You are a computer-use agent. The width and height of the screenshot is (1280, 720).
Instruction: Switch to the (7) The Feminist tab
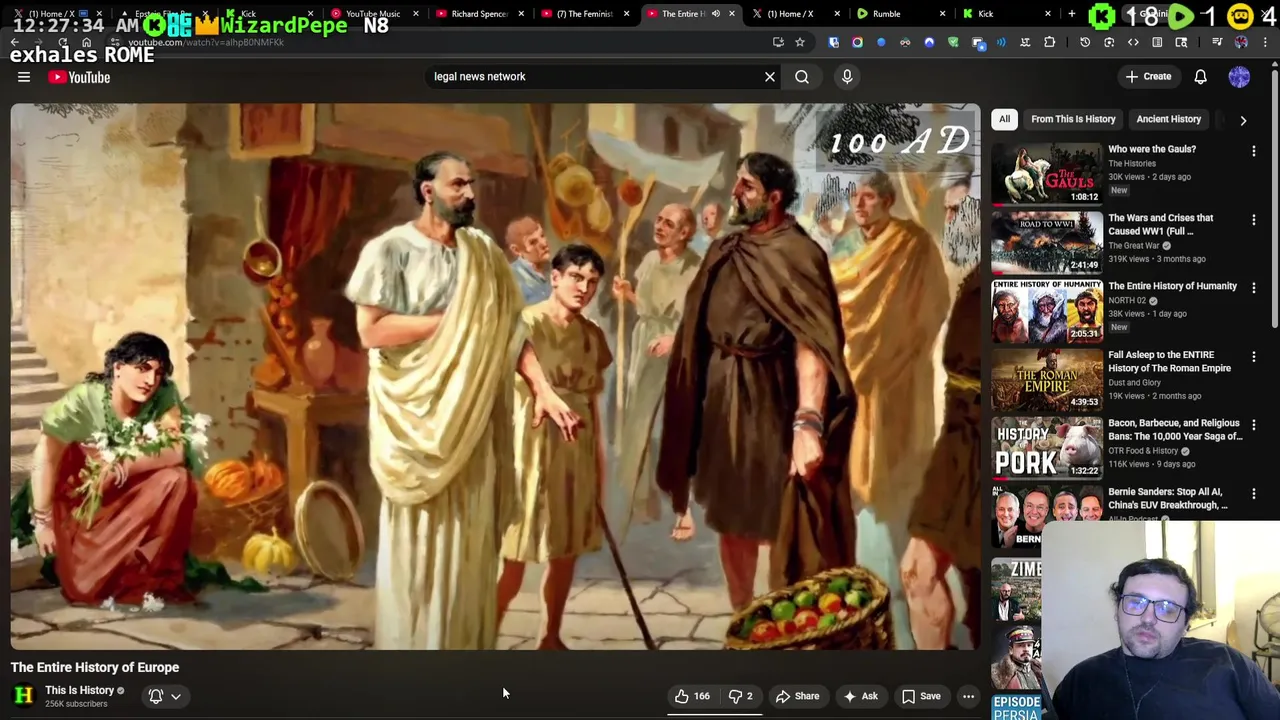[x=584, y=14]
